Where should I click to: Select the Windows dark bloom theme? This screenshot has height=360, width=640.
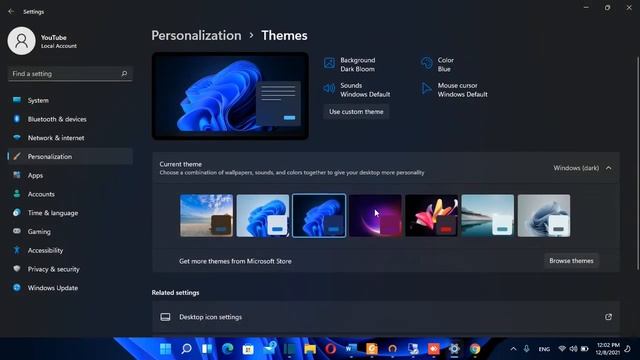coord(319,216)
